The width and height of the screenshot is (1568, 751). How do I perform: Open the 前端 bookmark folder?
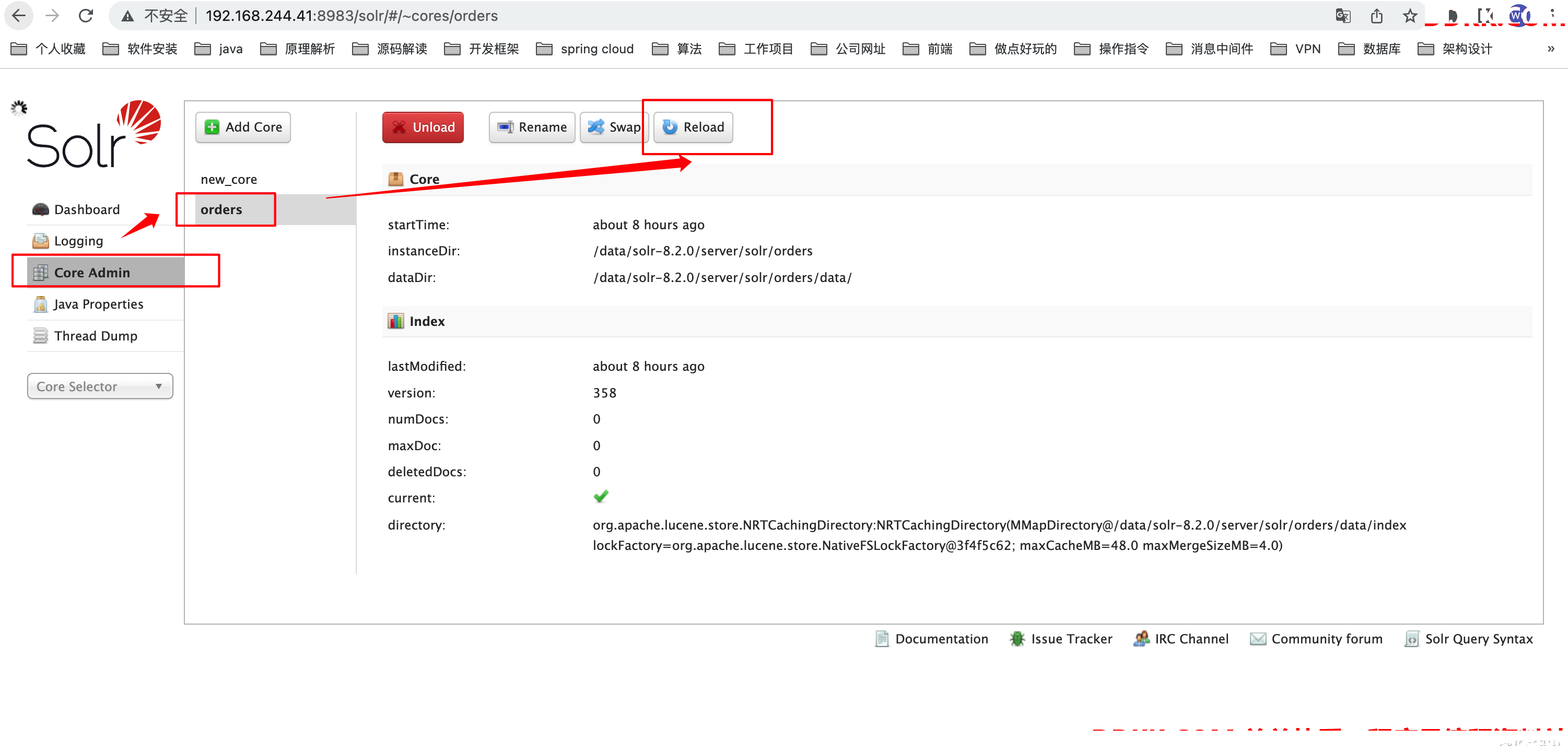point(928,49)
